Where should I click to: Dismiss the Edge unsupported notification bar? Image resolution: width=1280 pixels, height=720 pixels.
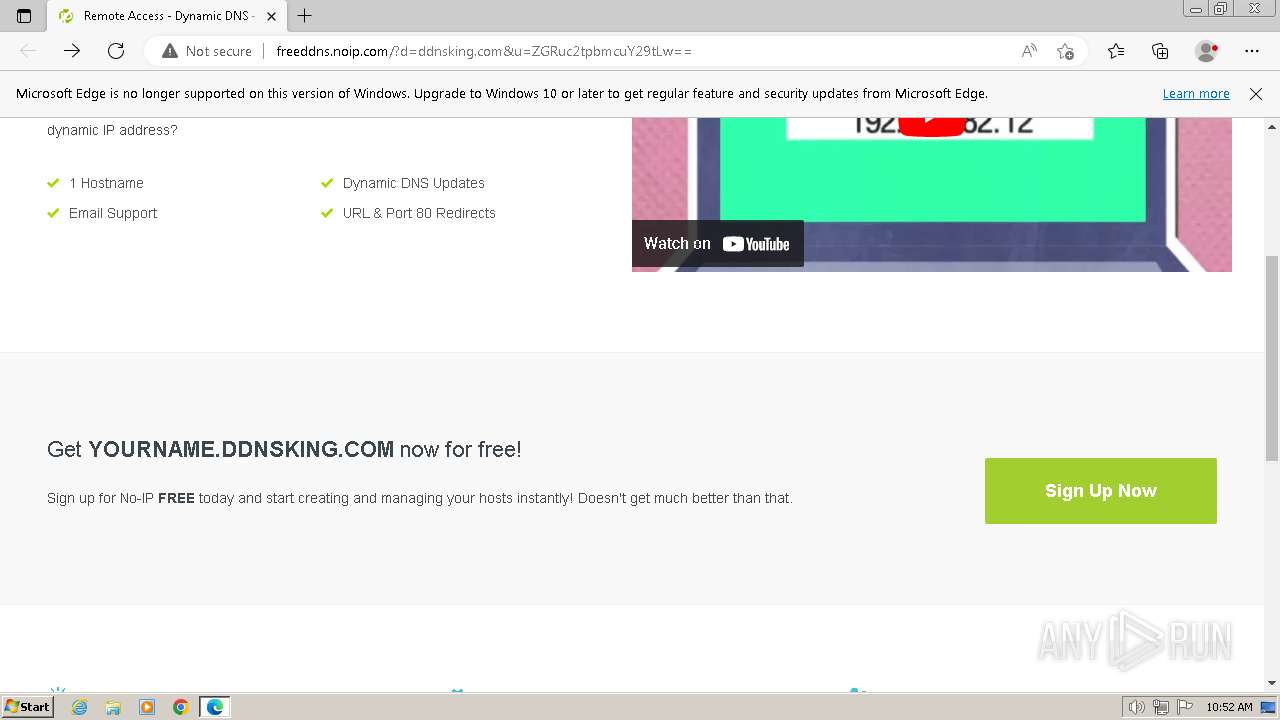point(1256,94)
